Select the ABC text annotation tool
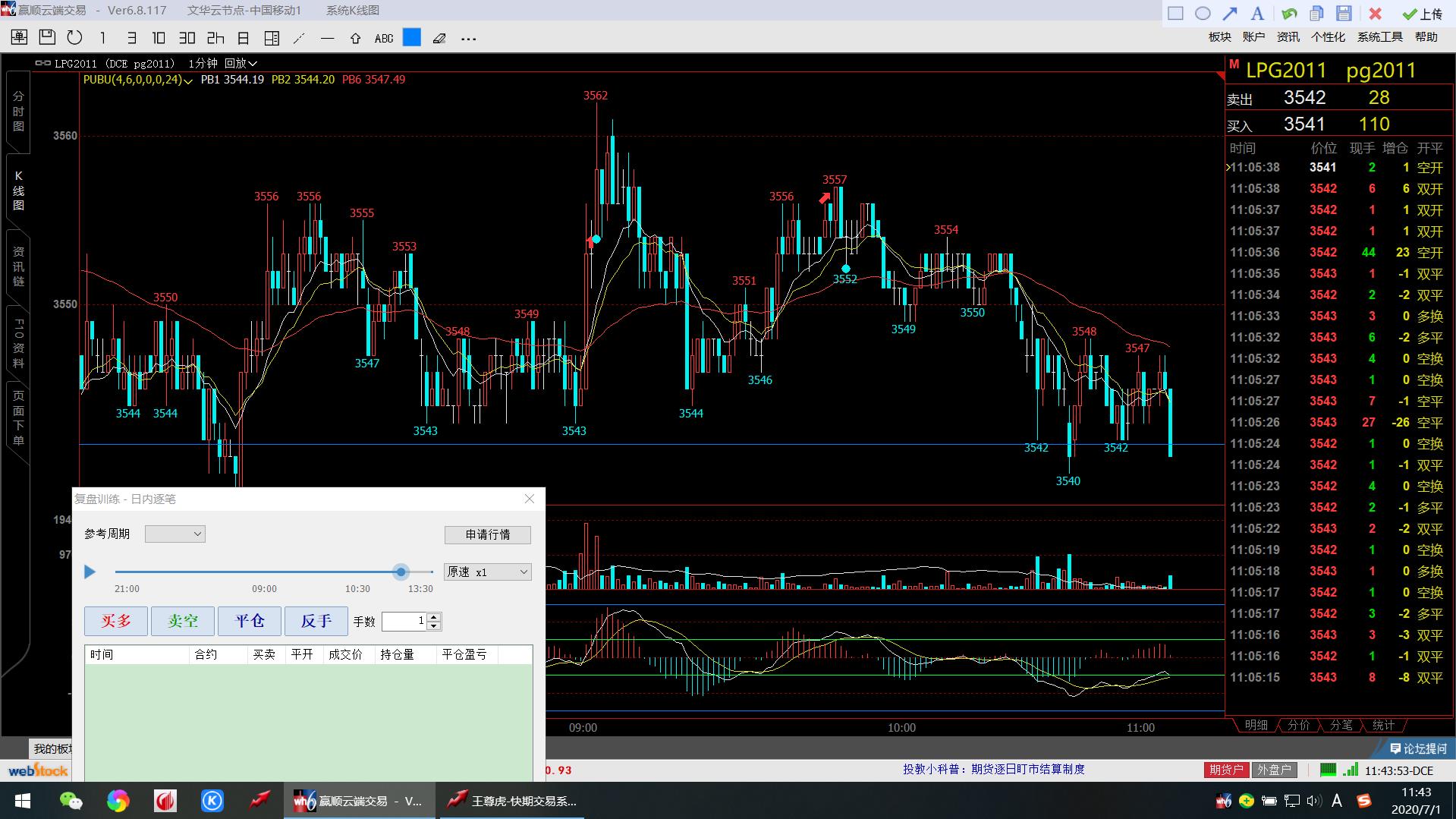This screenshot has height=819, width=1456. tap(384, 38)
